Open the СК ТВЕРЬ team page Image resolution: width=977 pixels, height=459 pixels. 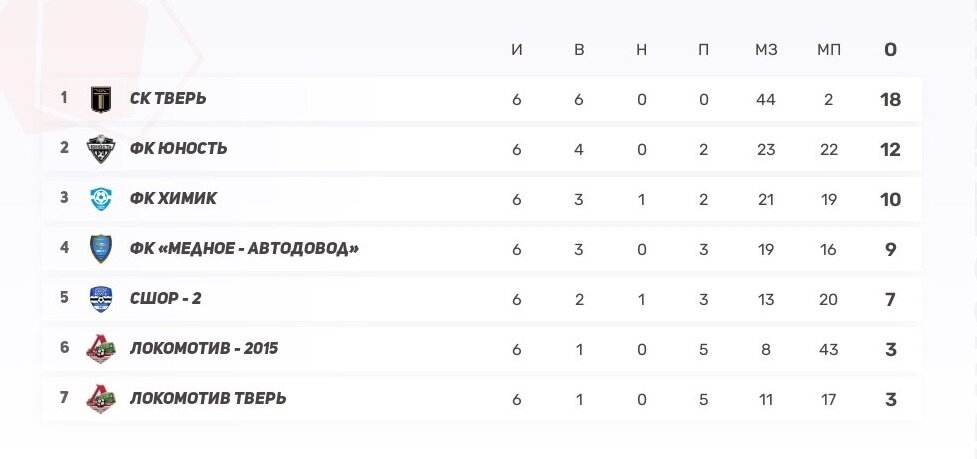pos(168,98)
